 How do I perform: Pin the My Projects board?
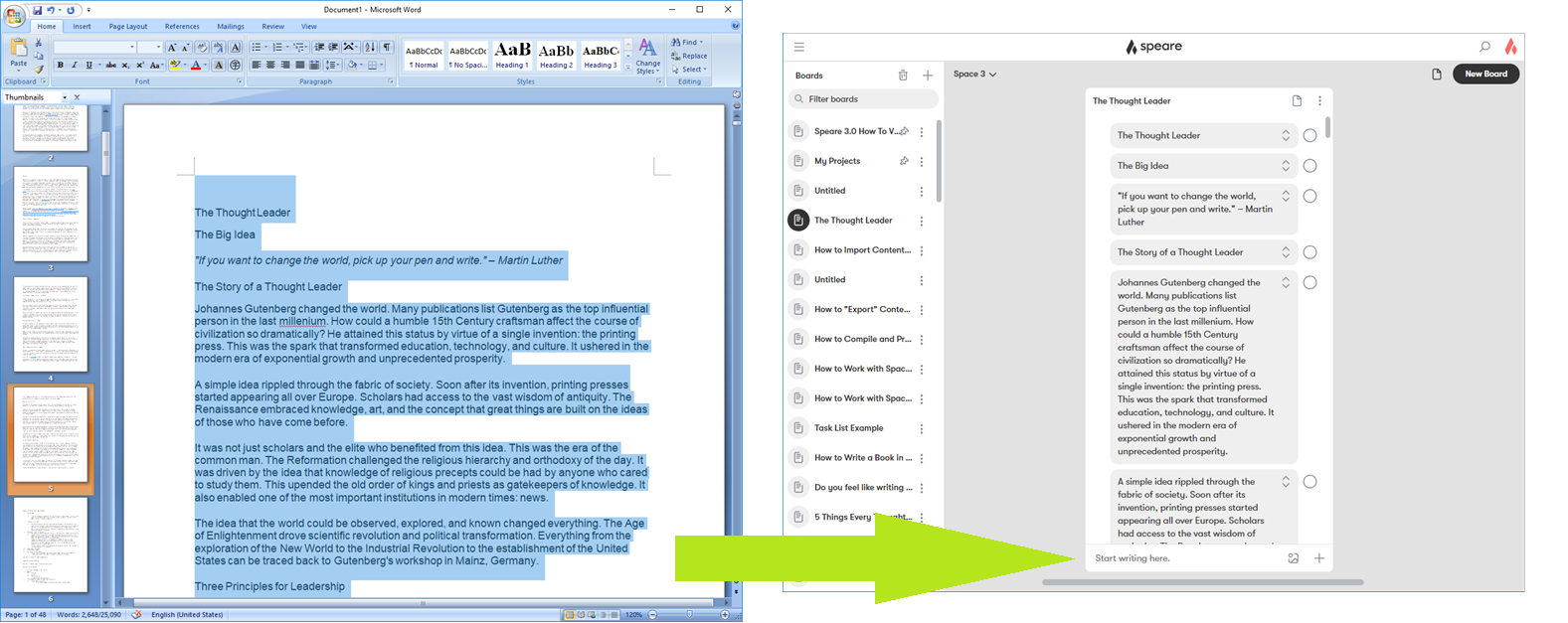pos(904,161)
